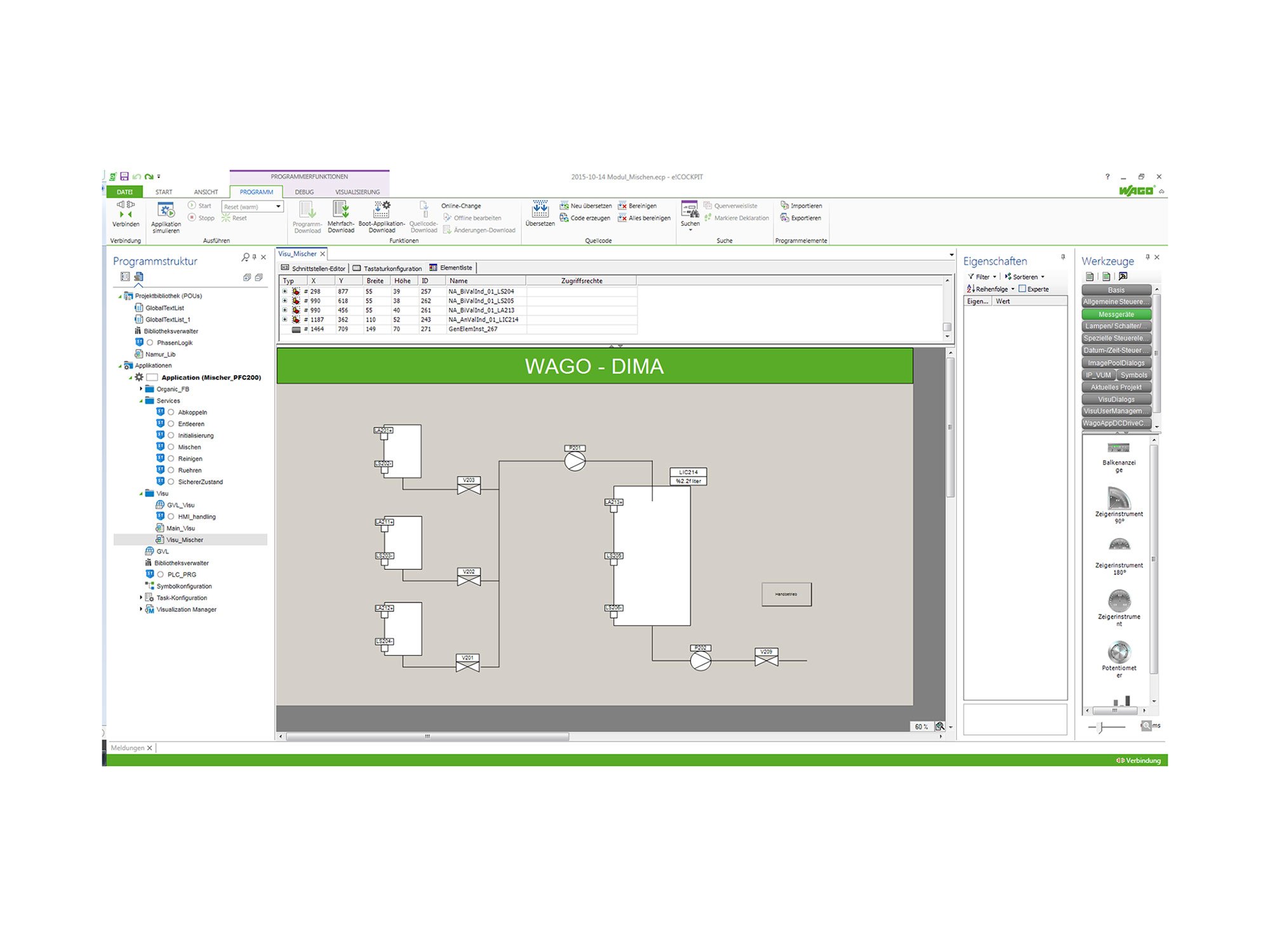
Task: Run Bereinigen to clean
Action: tap(637, 206)
